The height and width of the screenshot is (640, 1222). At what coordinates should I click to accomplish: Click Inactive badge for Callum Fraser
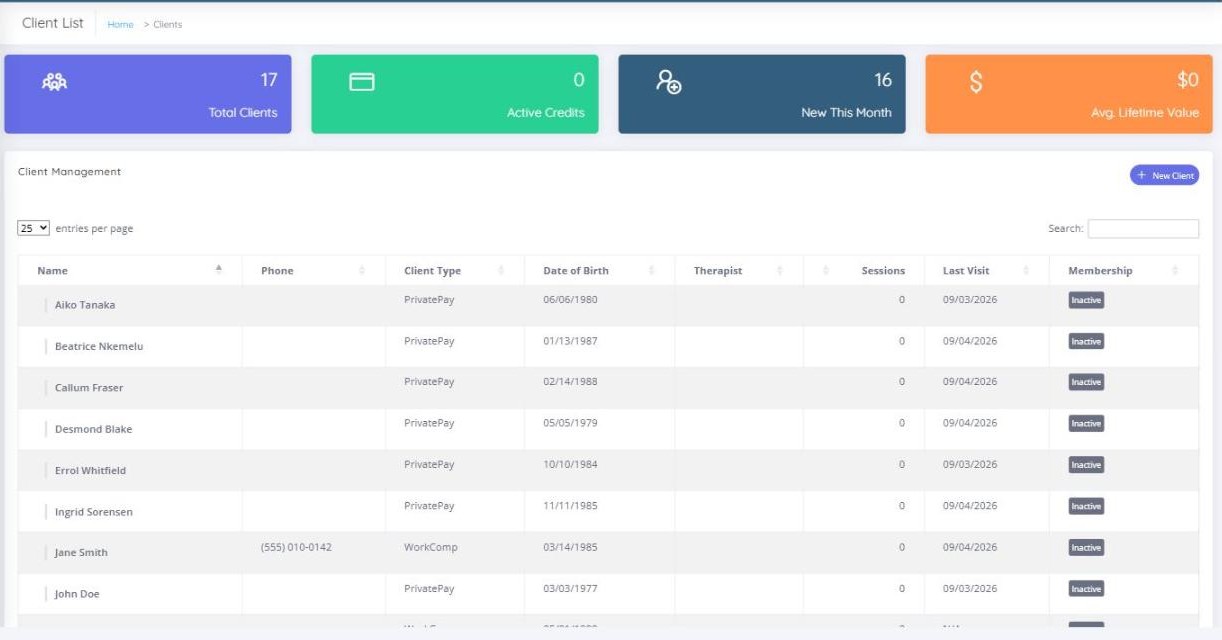[x=1086, y=382]
